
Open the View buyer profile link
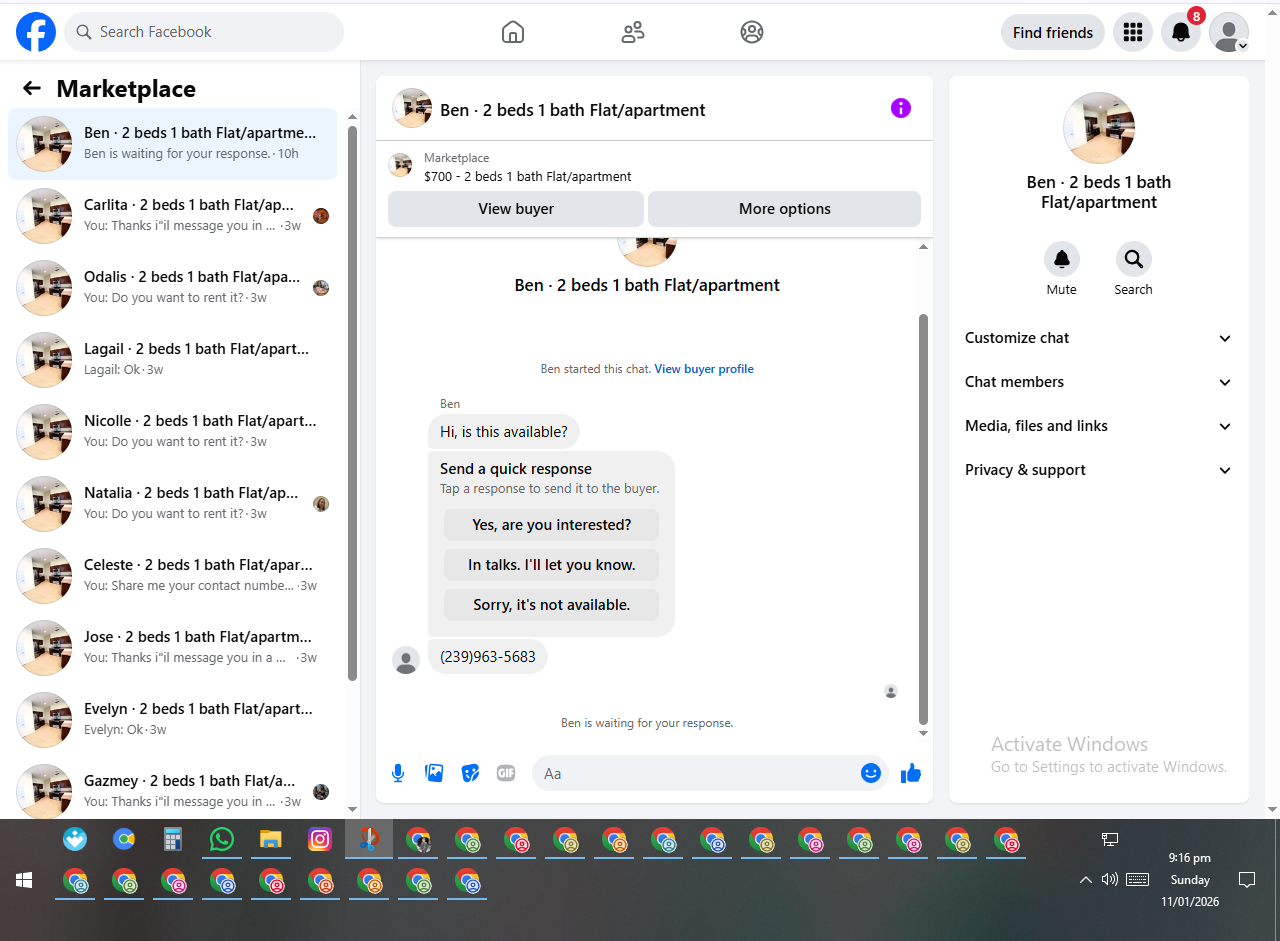(704, 369)
